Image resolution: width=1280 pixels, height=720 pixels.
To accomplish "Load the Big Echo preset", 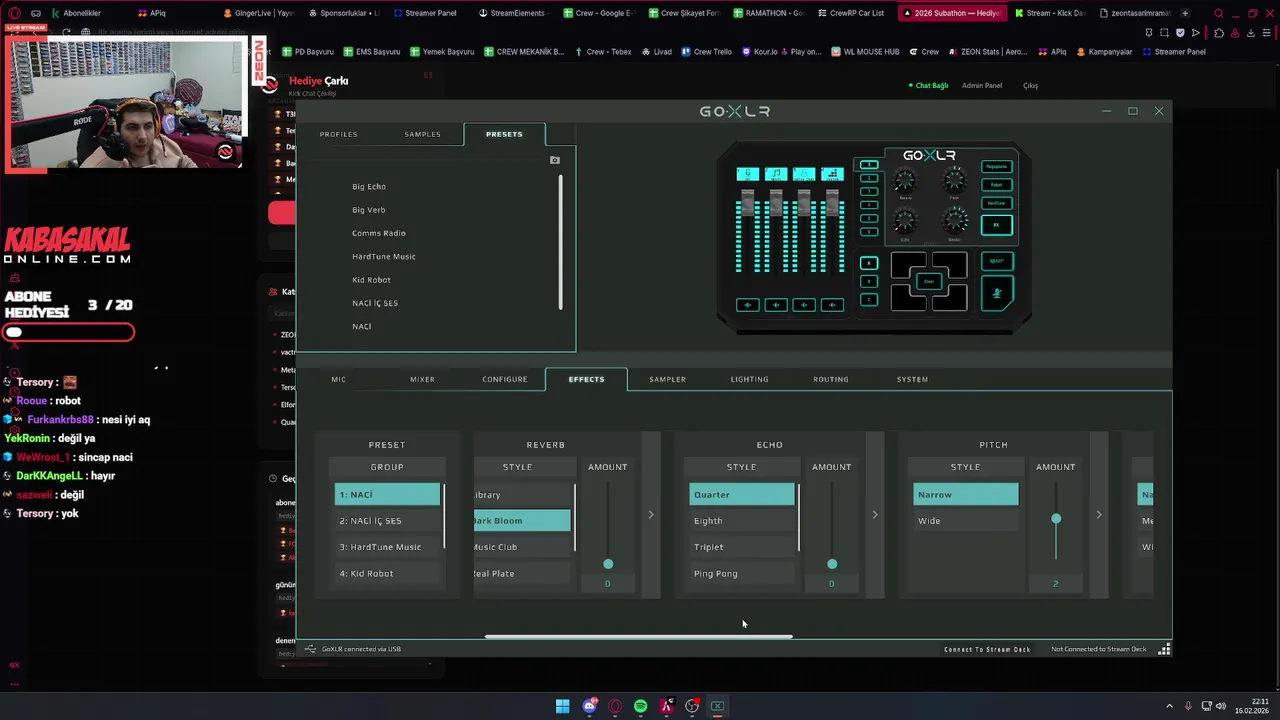I will [x=369, y=186].
